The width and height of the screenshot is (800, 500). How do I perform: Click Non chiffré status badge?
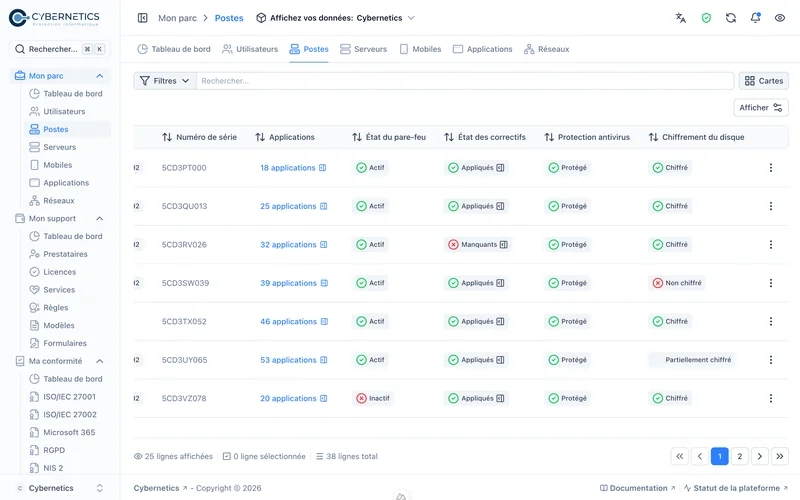click(x=677, y=283)
